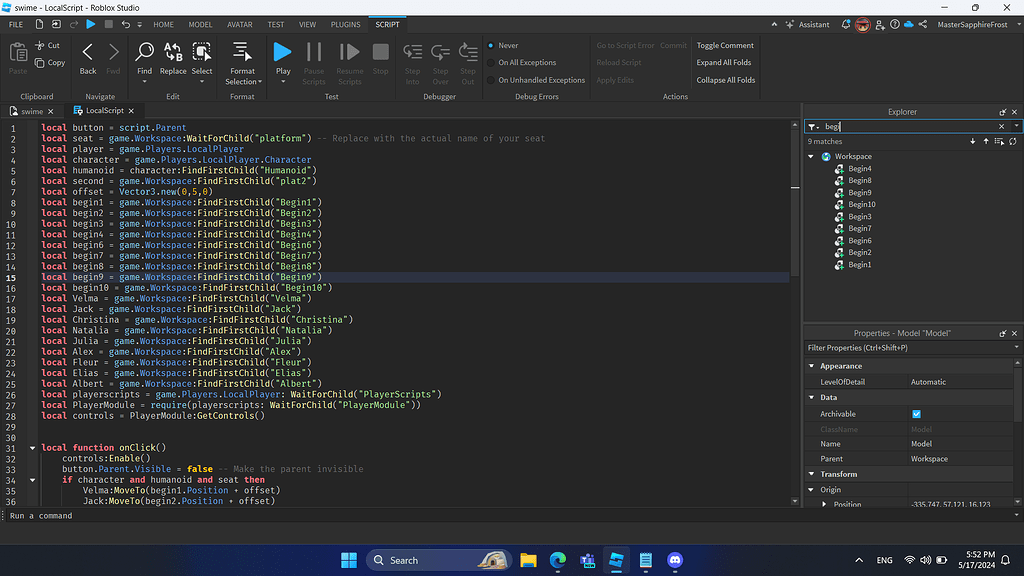1024x576 pixels.
Task: Select On Unhandled Exceptions option
Action: 536,80
